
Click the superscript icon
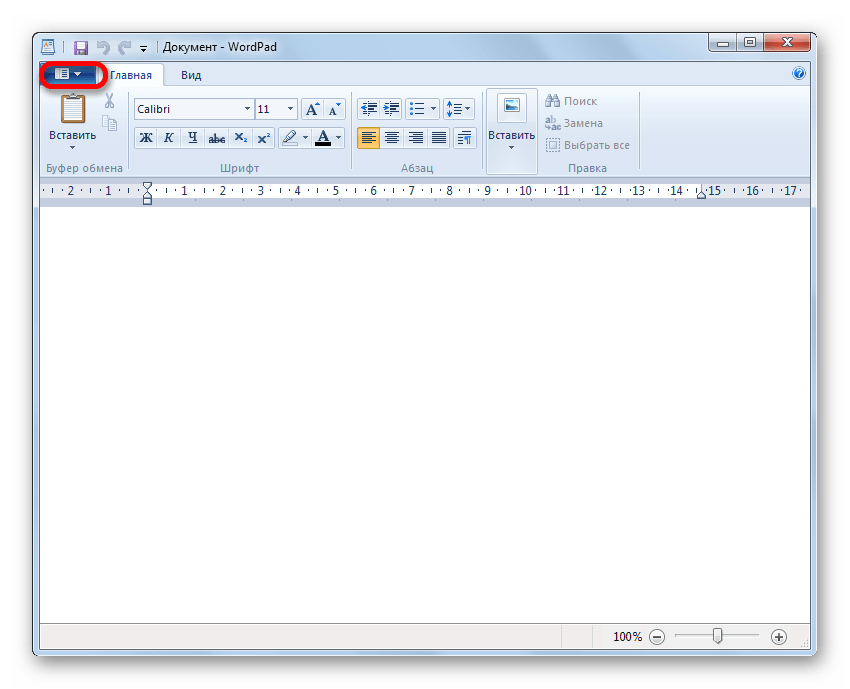(x=263, y=138)
